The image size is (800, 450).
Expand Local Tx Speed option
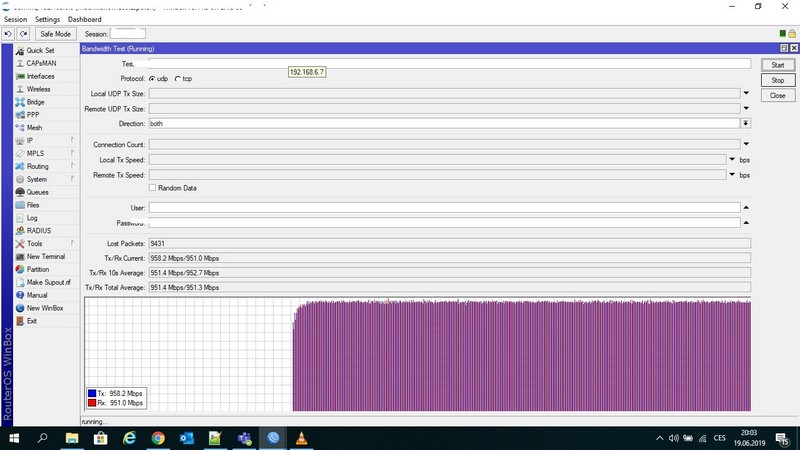point(732,160)
